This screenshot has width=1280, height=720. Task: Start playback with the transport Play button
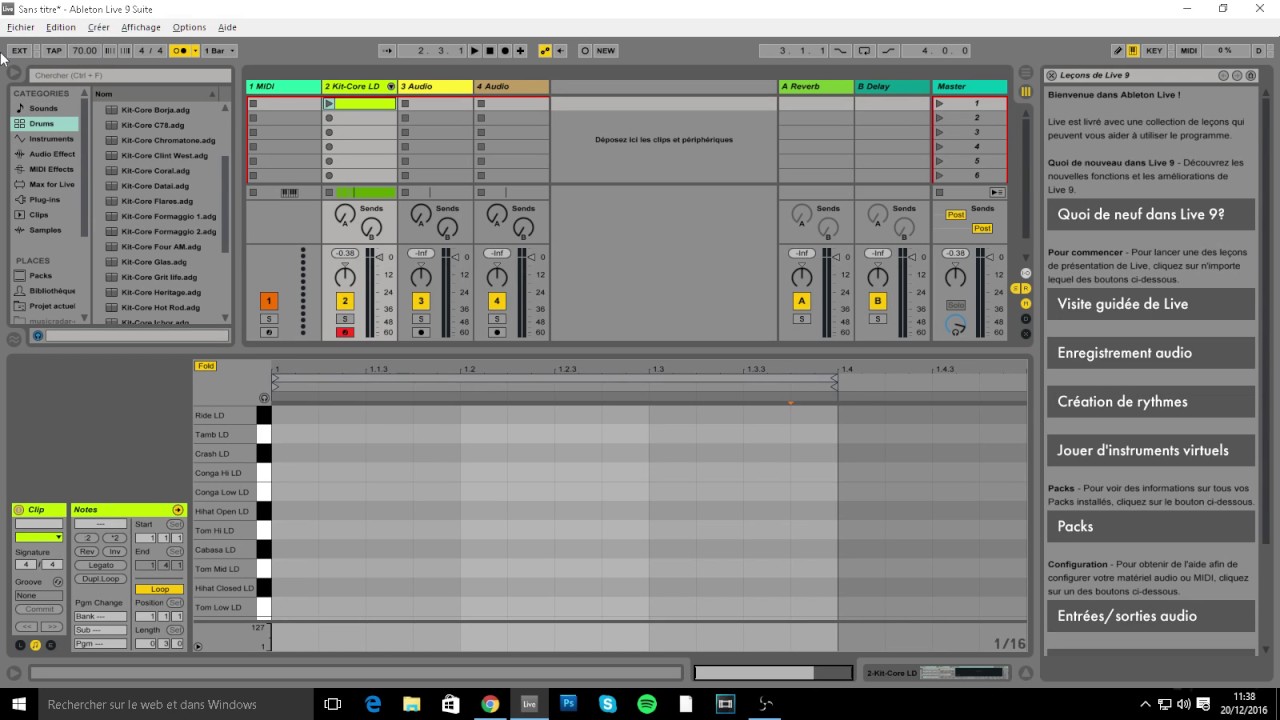pos(475,50)
